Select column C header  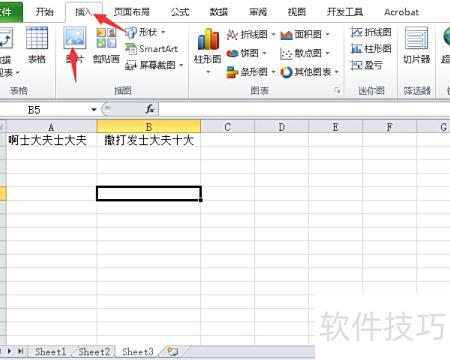click(x=228, y=127)
